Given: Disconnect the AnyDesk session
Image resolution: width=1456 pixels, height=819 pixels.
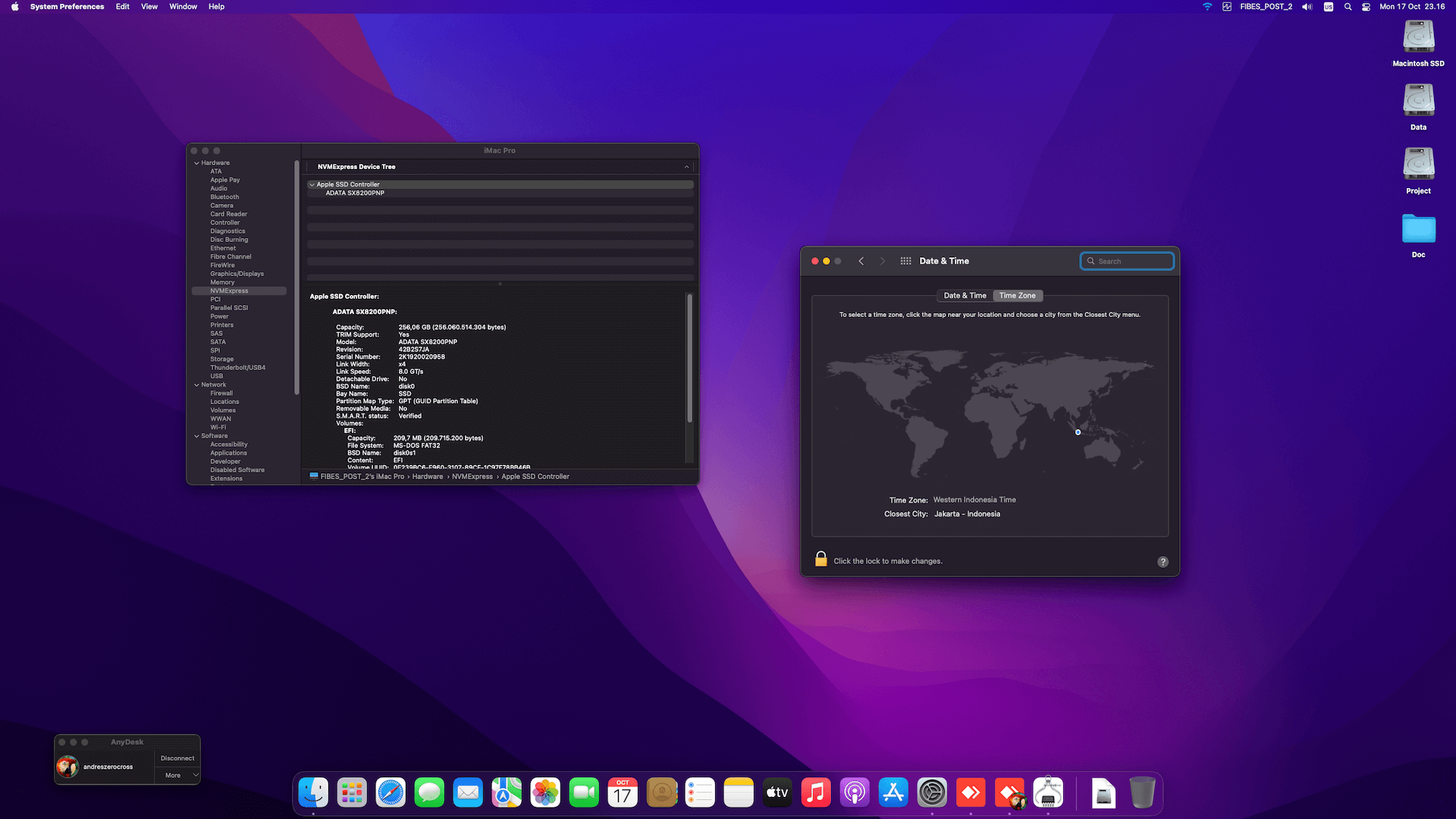Looking at the screenshot, I should [x=177, y=758].
